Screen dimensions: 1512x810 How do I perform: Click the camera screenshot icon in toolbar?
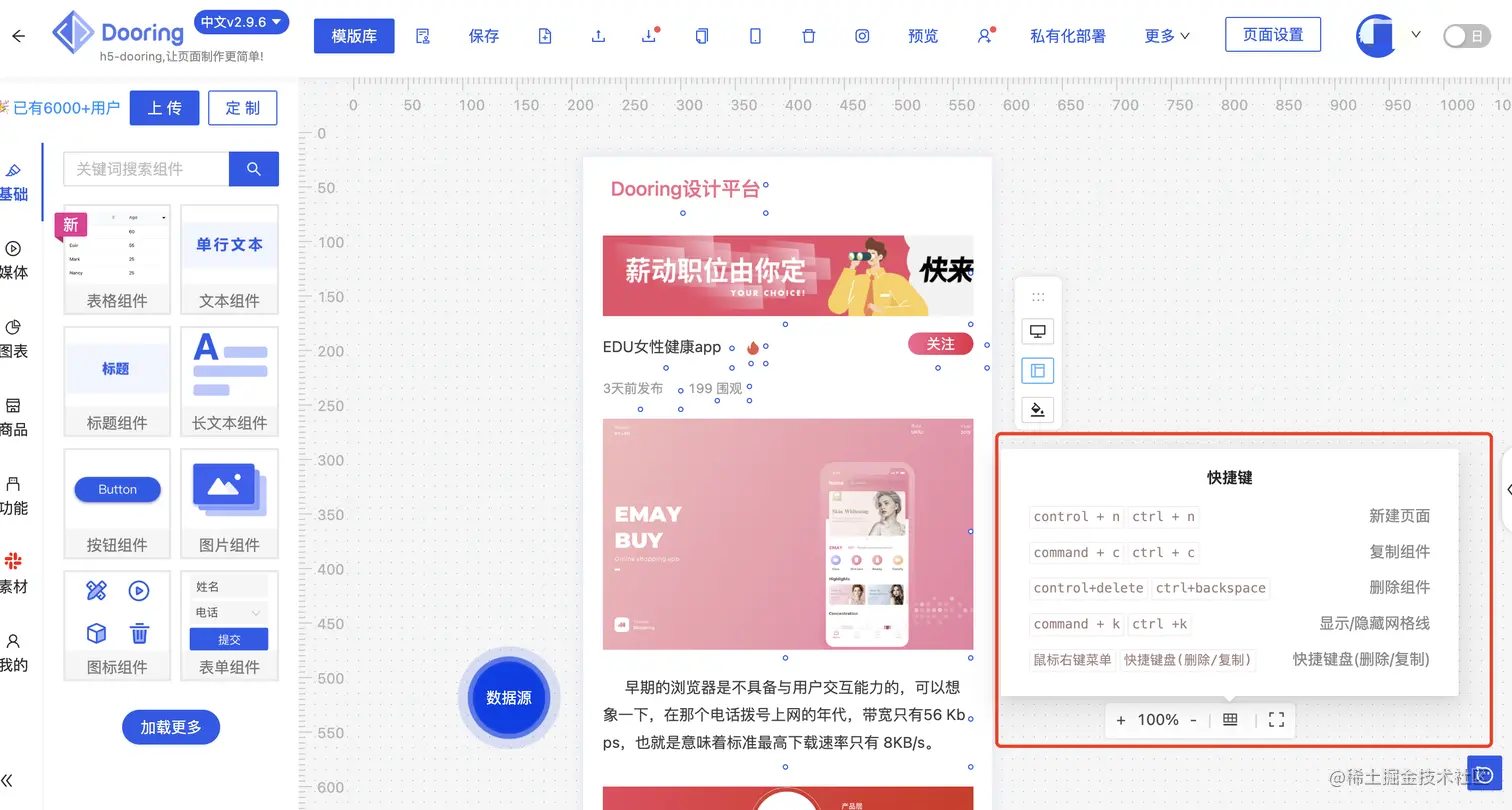[x=862, y=36]
